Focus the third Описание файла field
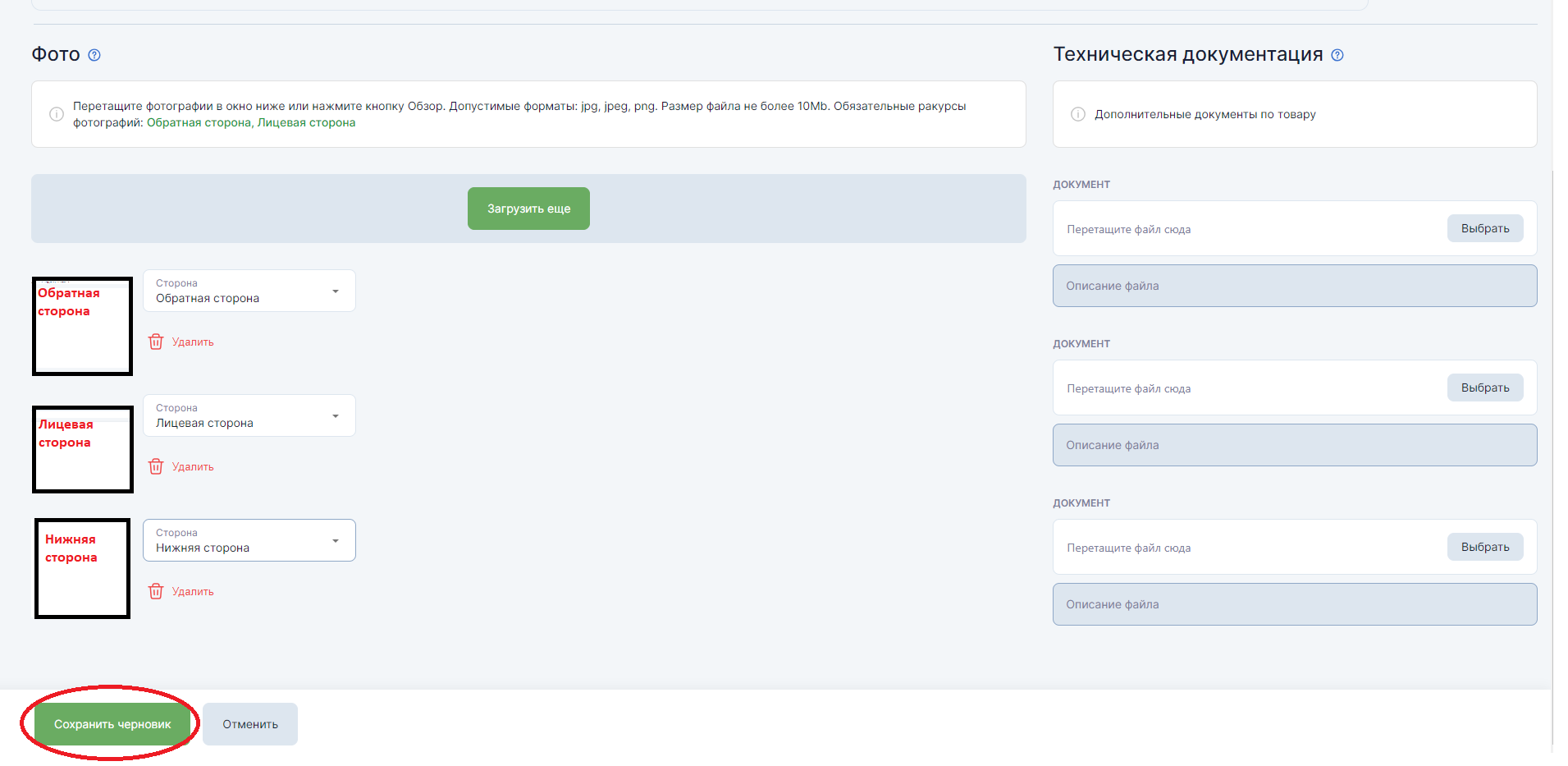Image resolution: width=1568 pixels, height=766 pixels. pos(1295,604)
